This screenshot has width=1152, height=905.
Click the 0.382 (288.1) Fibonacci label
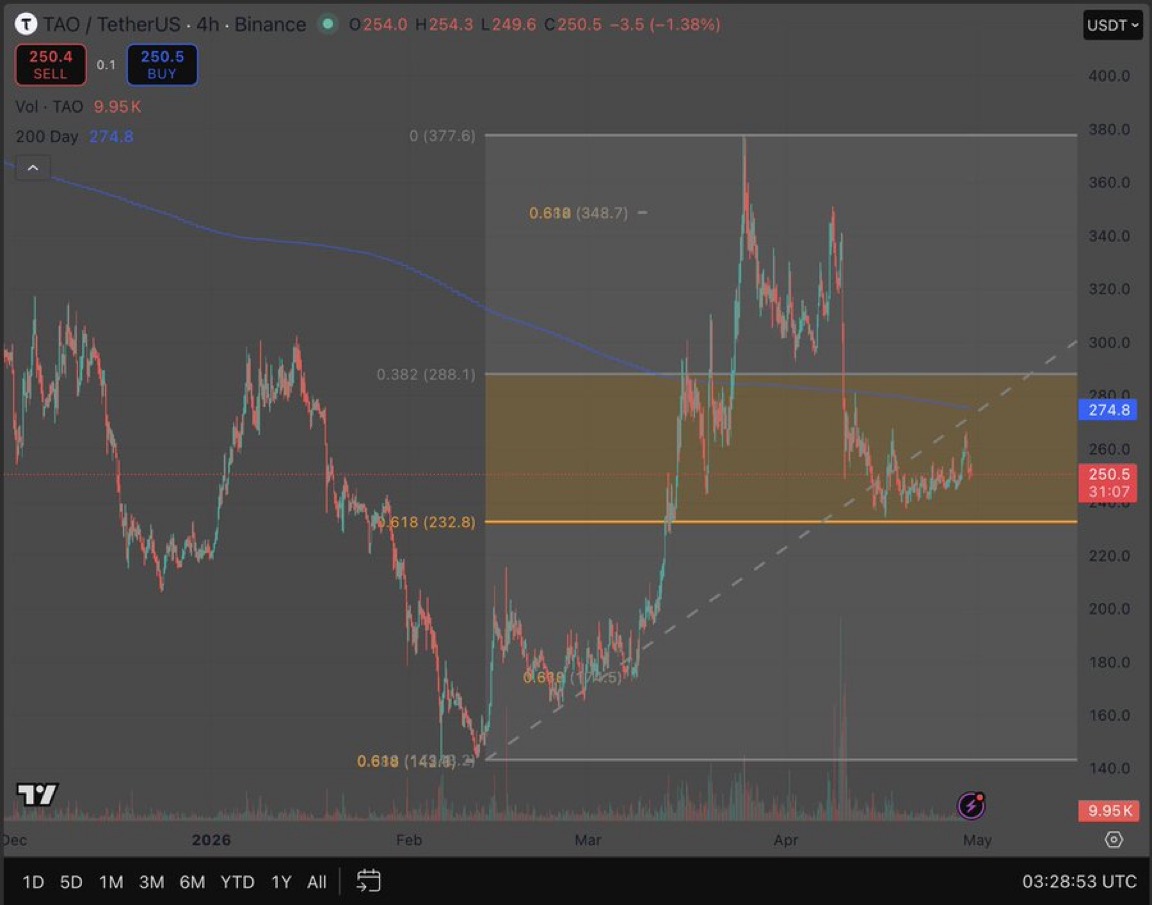[x=426, y=375]
